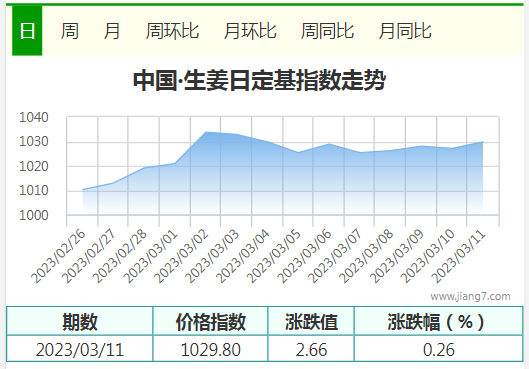The height and width of the screenshot is (369, 529).
Task: Click the 2.66 change value cell
Action: coord(311,349)
